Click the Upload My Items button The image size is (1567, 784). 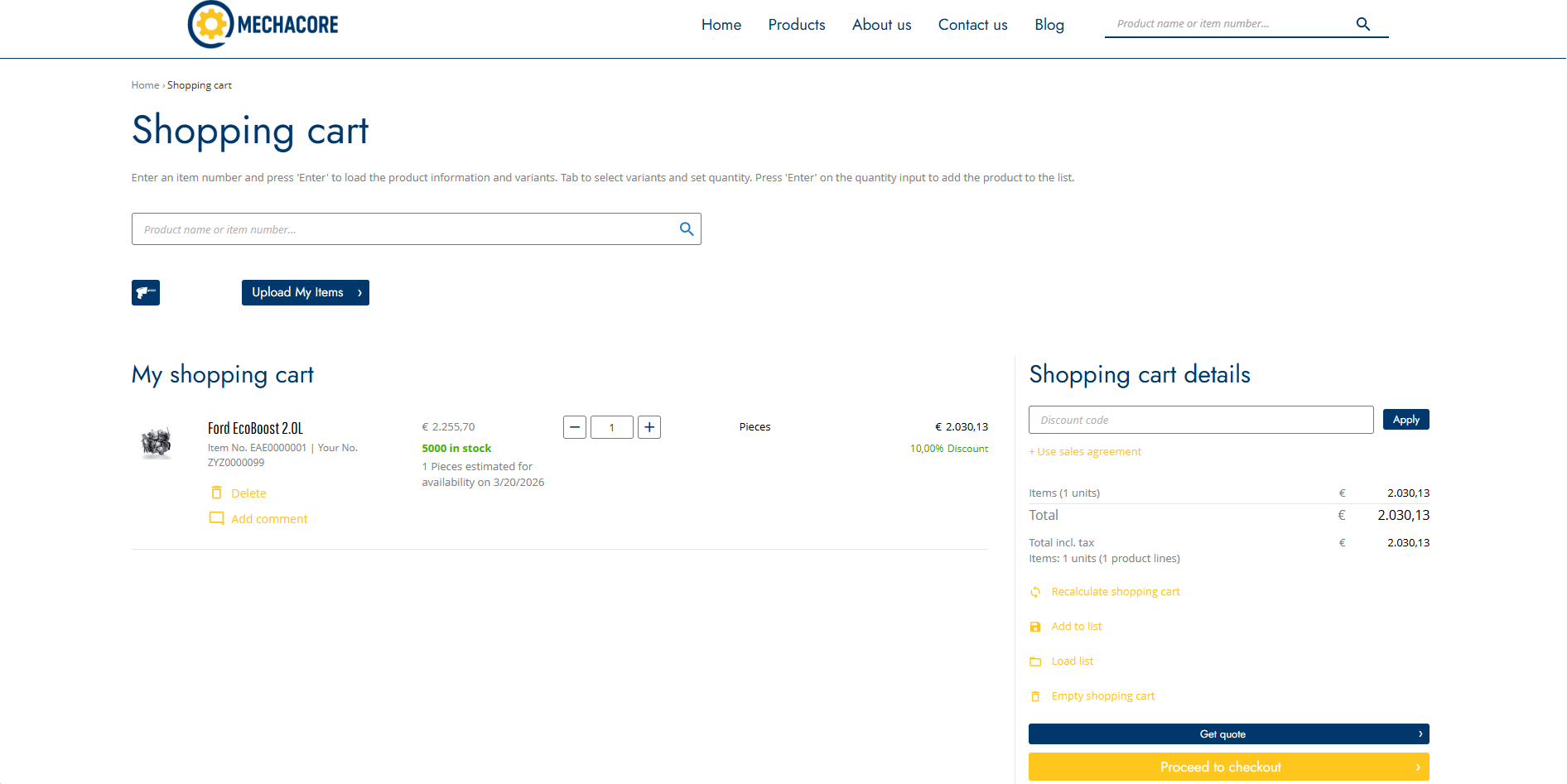tap(306, 292)
